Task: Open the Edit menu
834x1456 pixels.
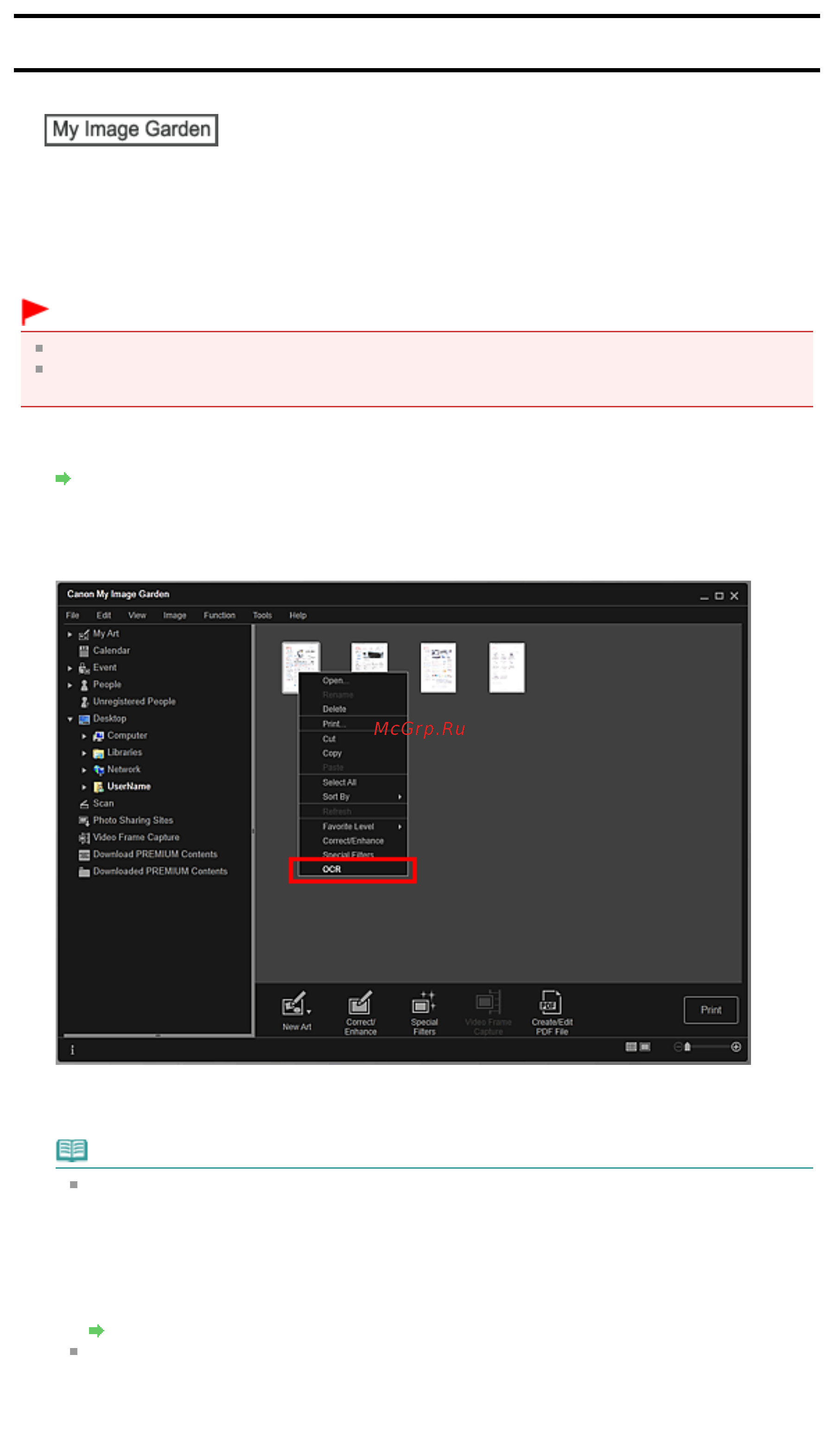Action: (104, 615)
